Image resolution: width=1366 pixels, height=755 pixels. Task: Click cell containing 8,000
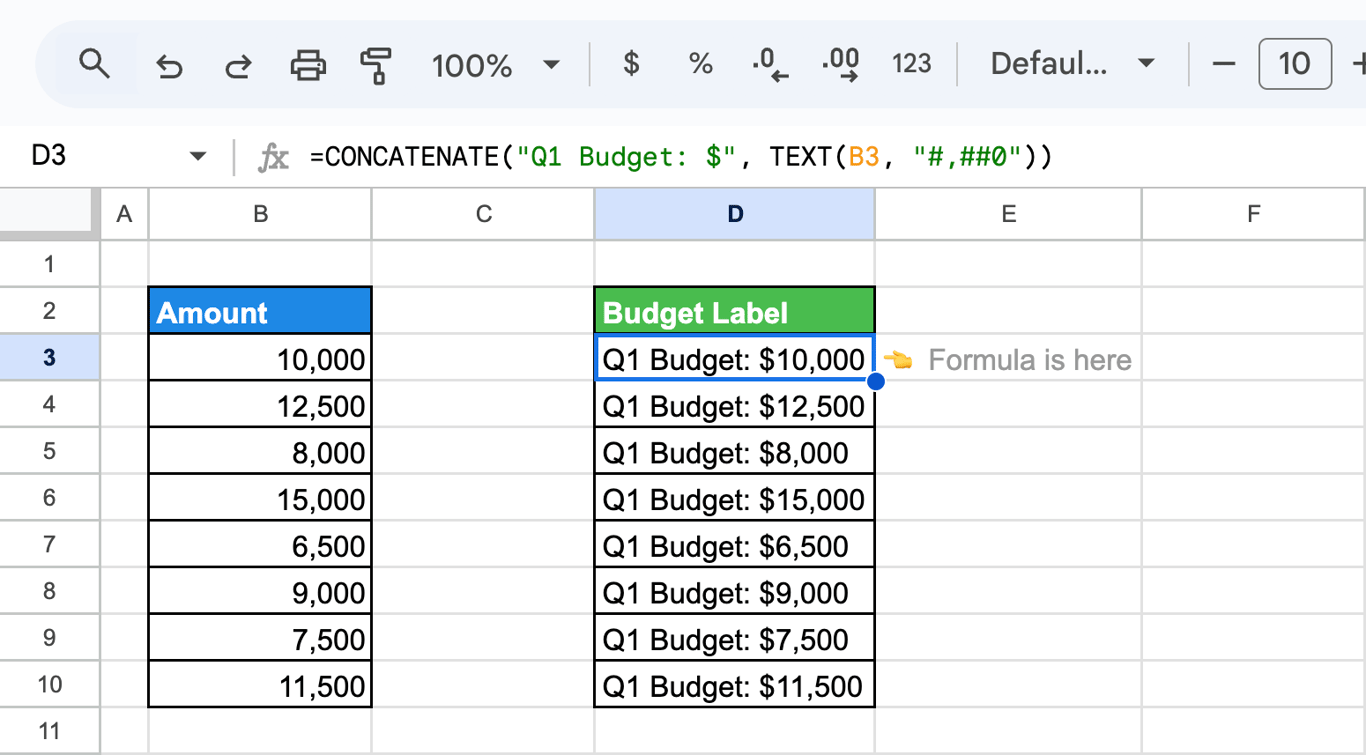click(x=260, y=451)
